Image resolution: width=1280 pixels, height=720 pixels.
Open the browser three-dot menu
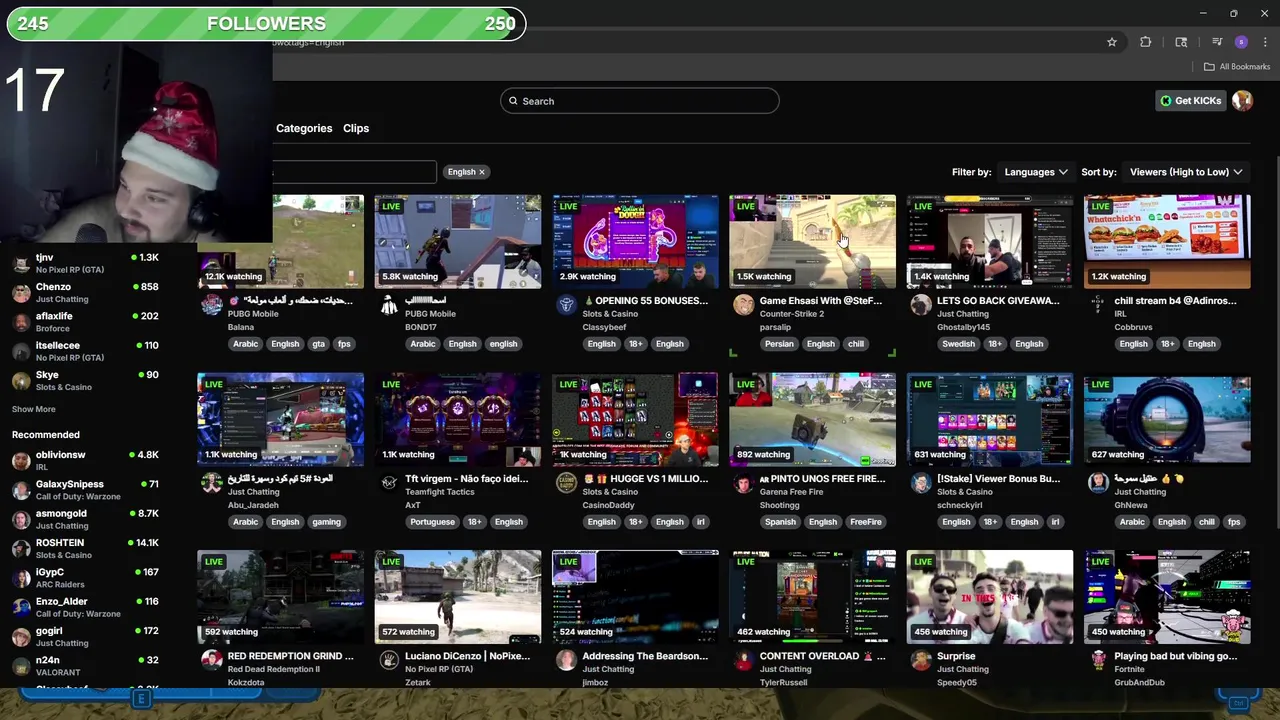point(1266,42)
